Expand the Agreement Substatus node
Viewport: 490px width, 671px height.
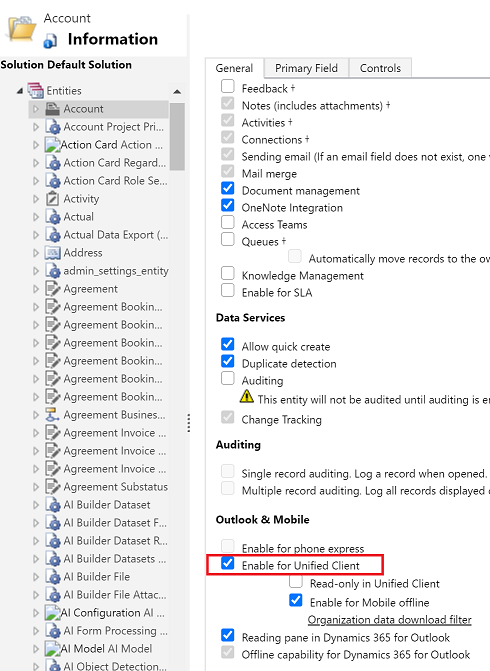[x=36, y=487]
